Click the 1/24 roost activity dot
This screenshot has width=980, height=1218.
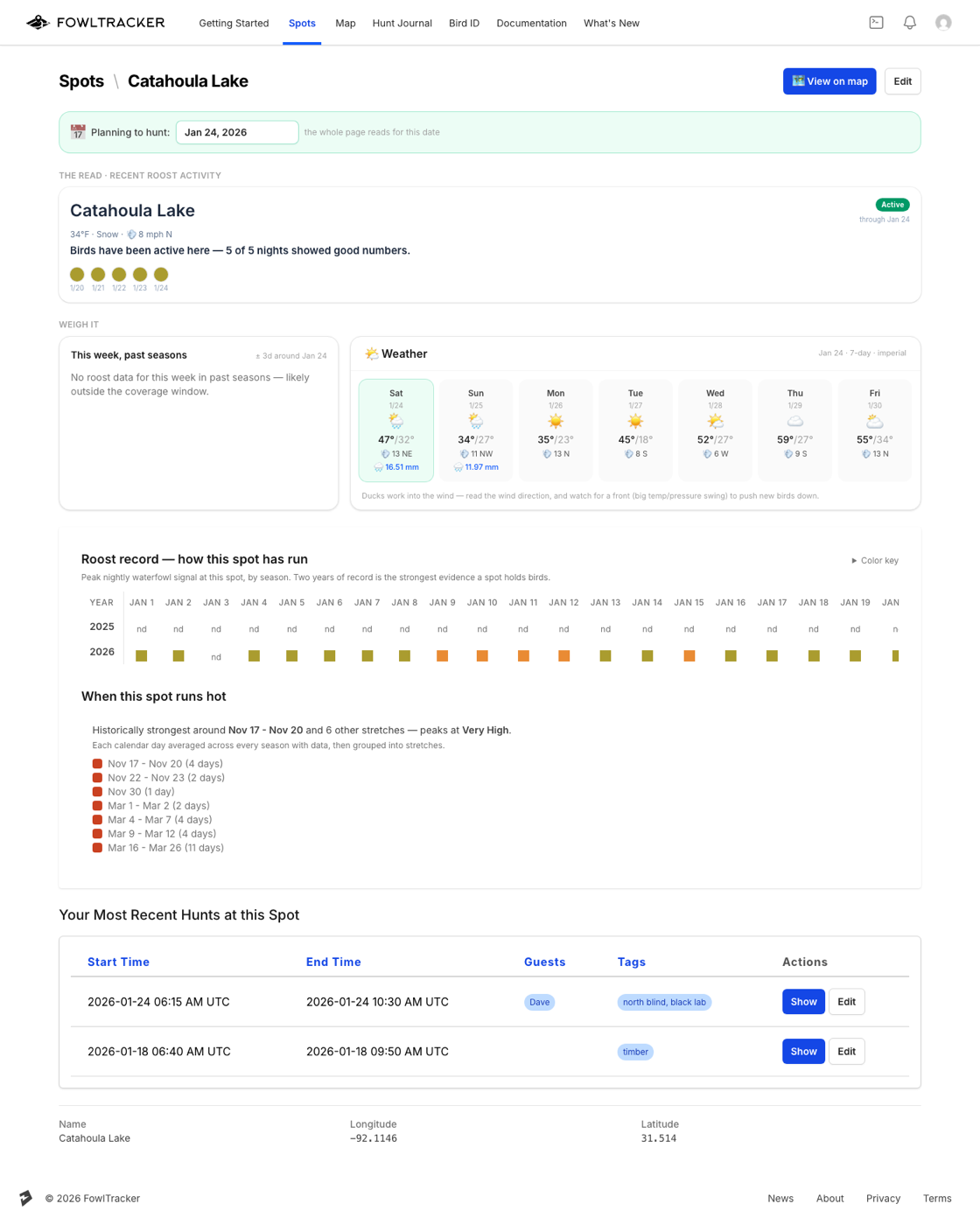(x=161, y=275)
